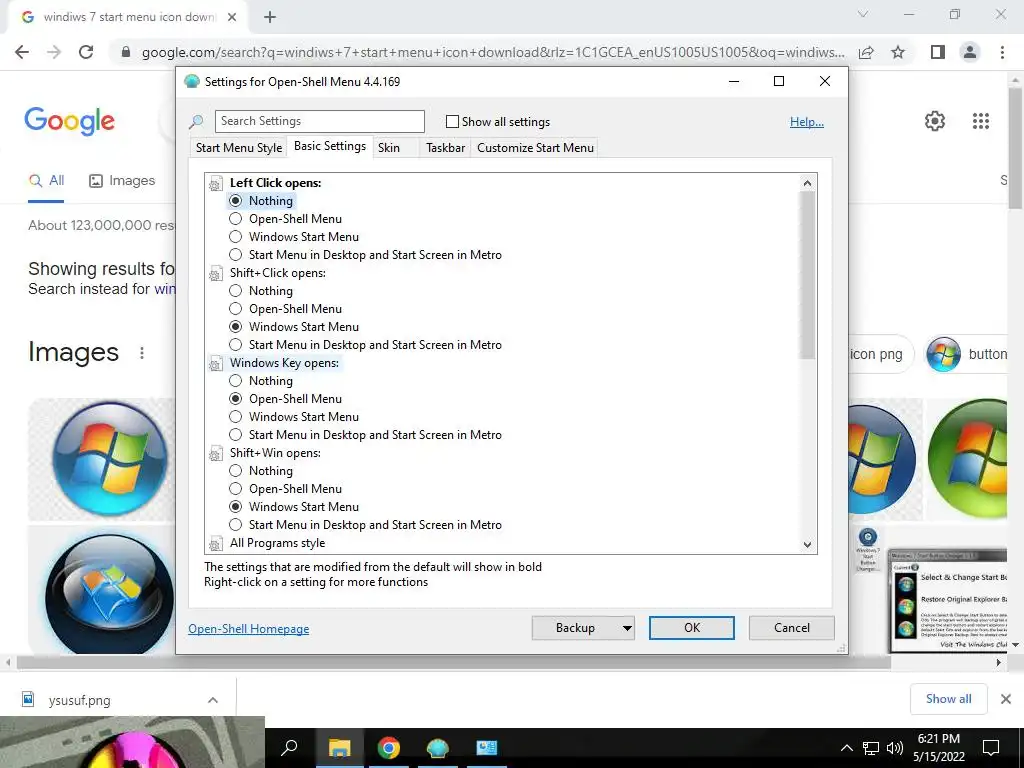The width and height of the screenshot is (1024, 768).
Task: Select the Basic Settings tab
Action: (x=330, y=146)
